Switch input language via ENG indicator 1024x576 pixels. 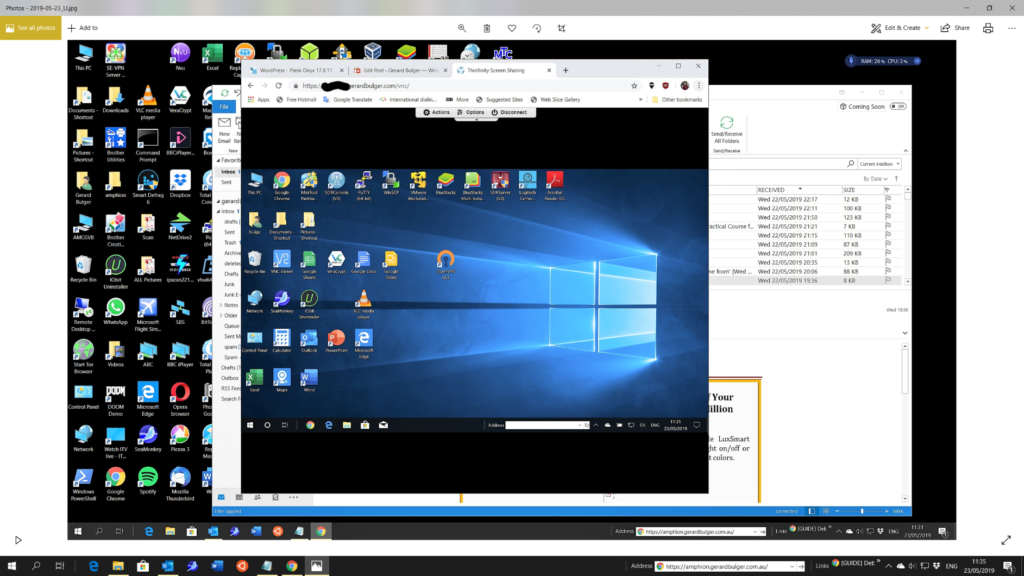pos(952,566)
